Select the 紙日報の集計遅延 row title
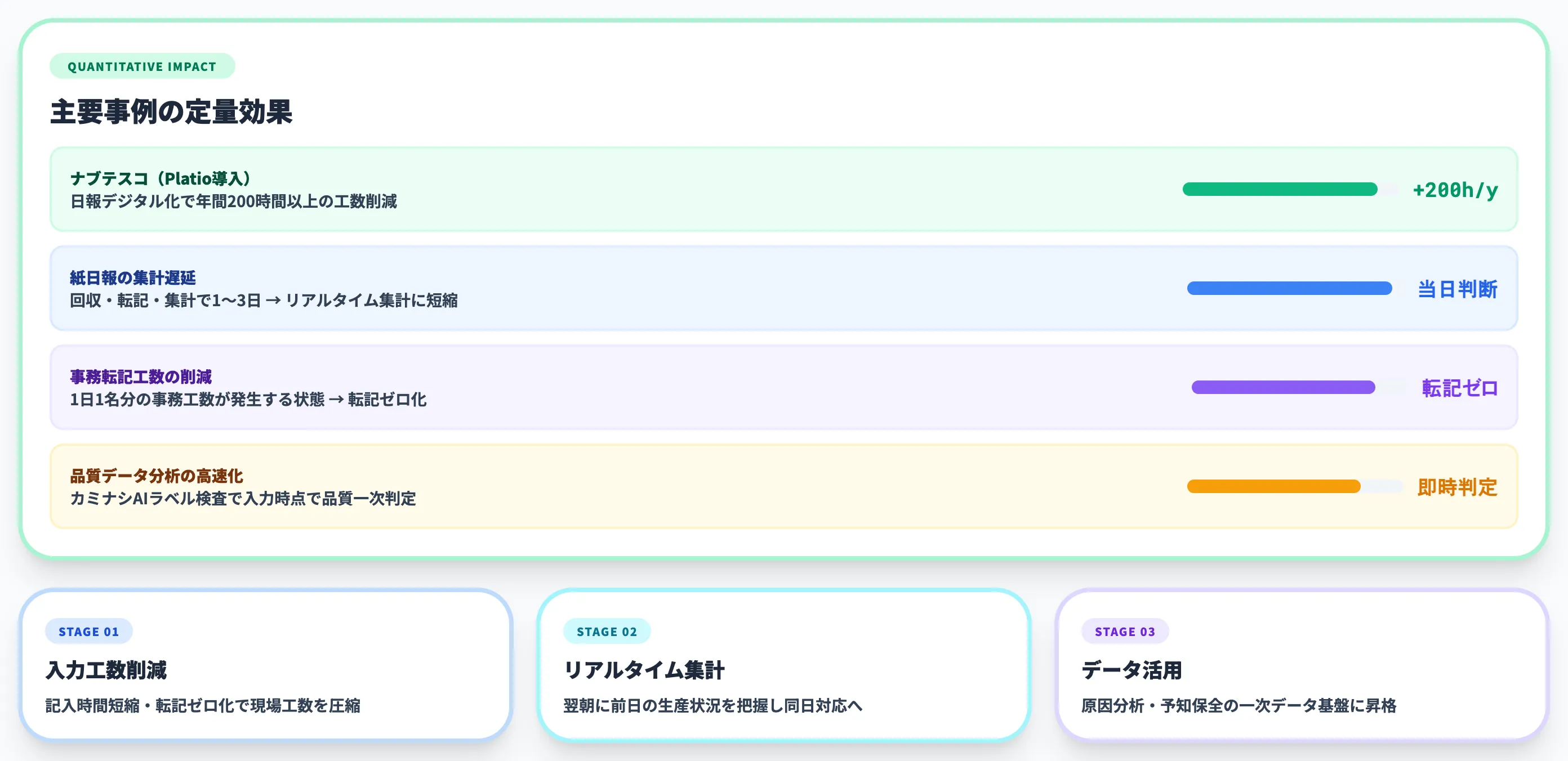Image resolution: width=1568 pixels, height=761 pixels. pos(133,277)
